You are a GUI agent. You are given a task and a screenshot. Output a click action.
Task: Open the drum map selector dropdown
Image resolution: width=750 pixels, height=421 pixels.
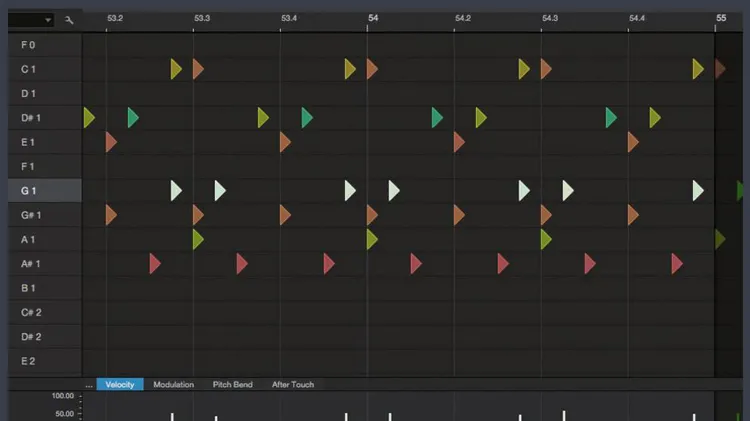pos(31,19)
